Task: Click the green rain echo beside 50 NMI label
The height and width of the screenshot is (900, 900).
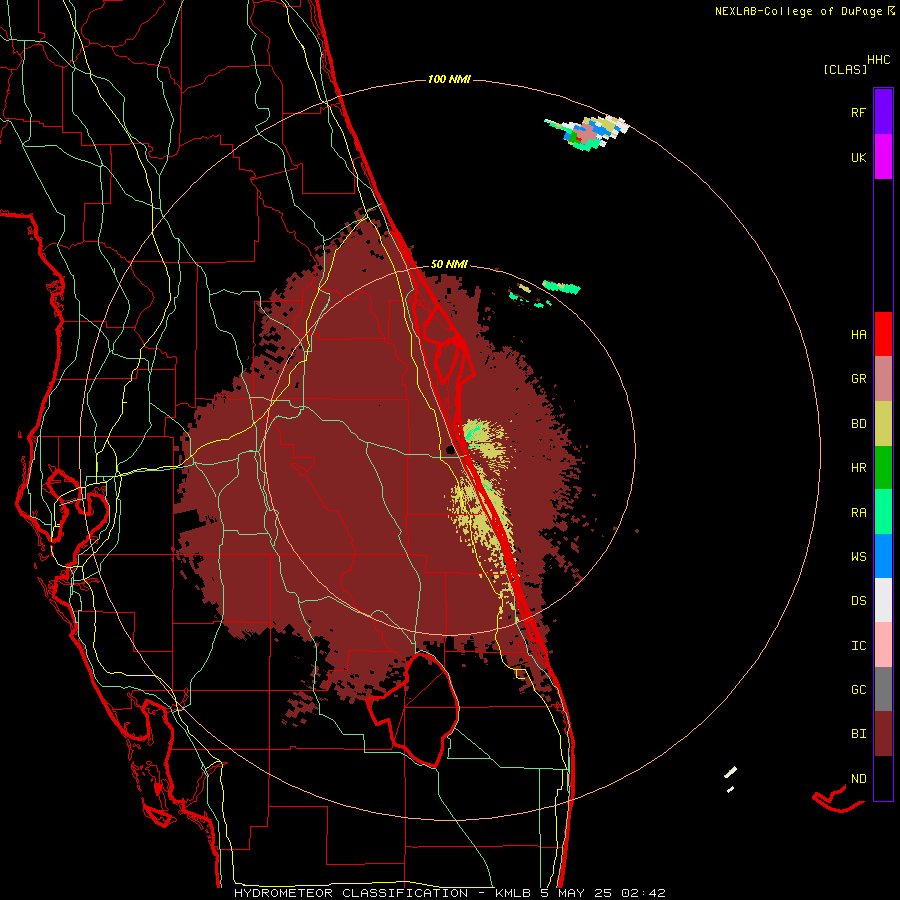Action: [561, 286]
